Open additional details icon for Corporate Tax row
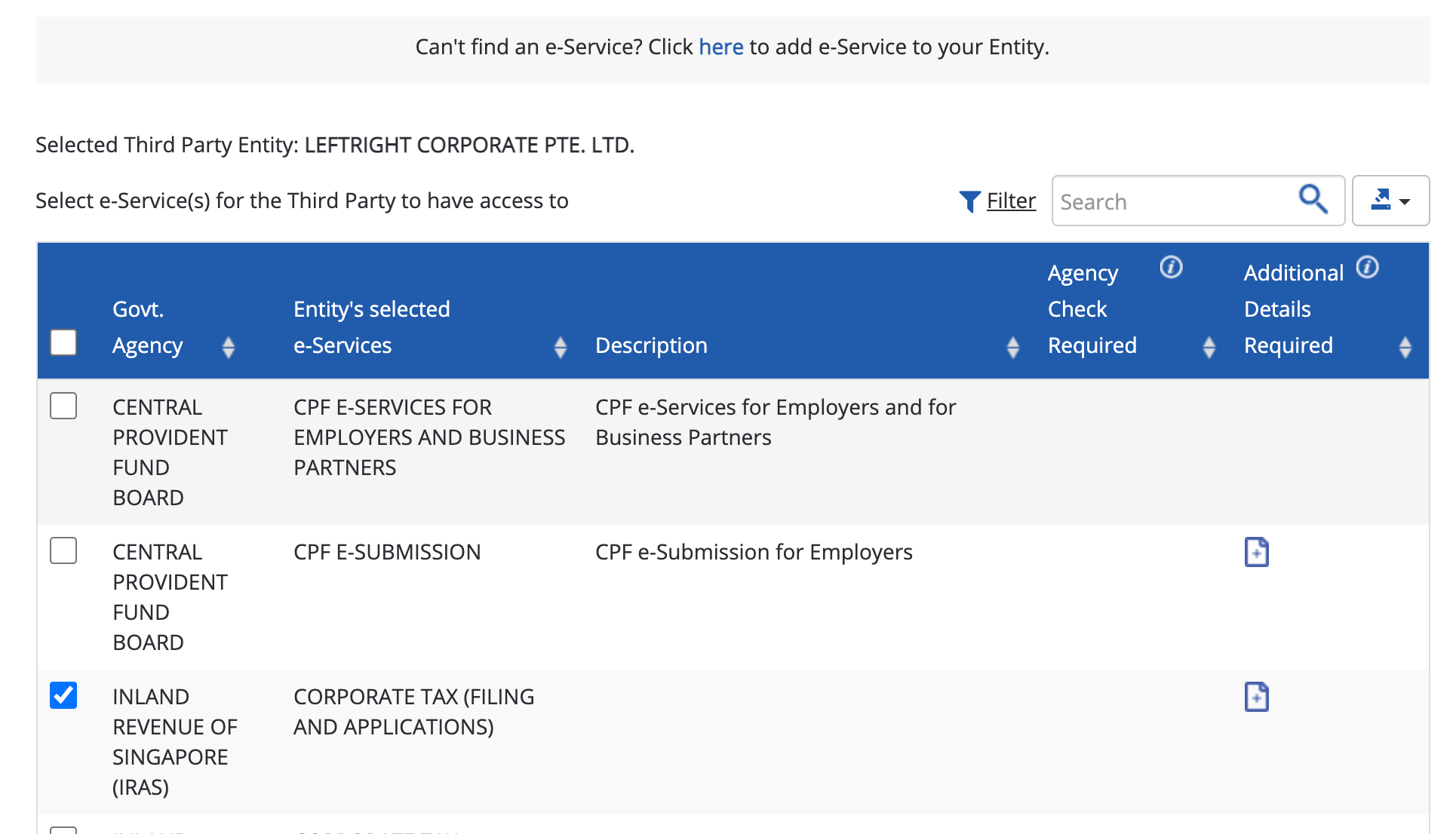 tap(1256, 697)
